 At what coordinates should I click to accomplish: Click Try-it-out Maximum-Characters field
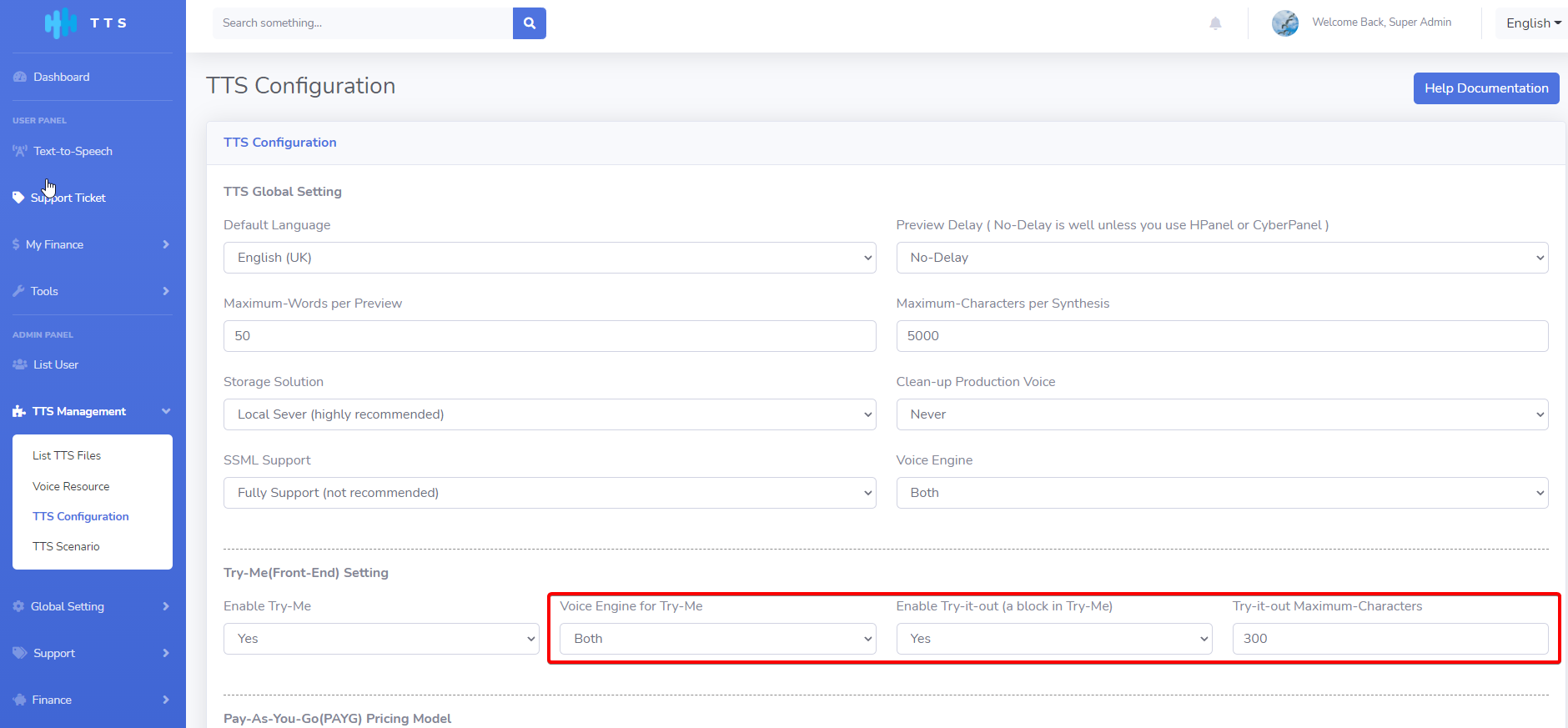tap(1390, 639)
